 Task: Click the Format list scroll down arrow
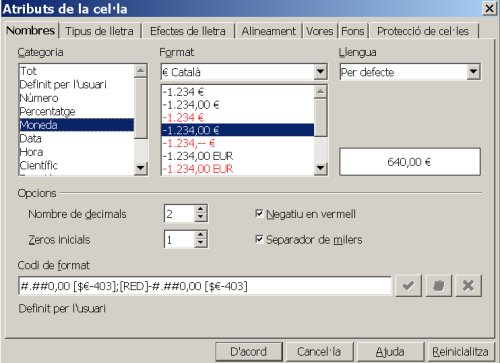320,168
